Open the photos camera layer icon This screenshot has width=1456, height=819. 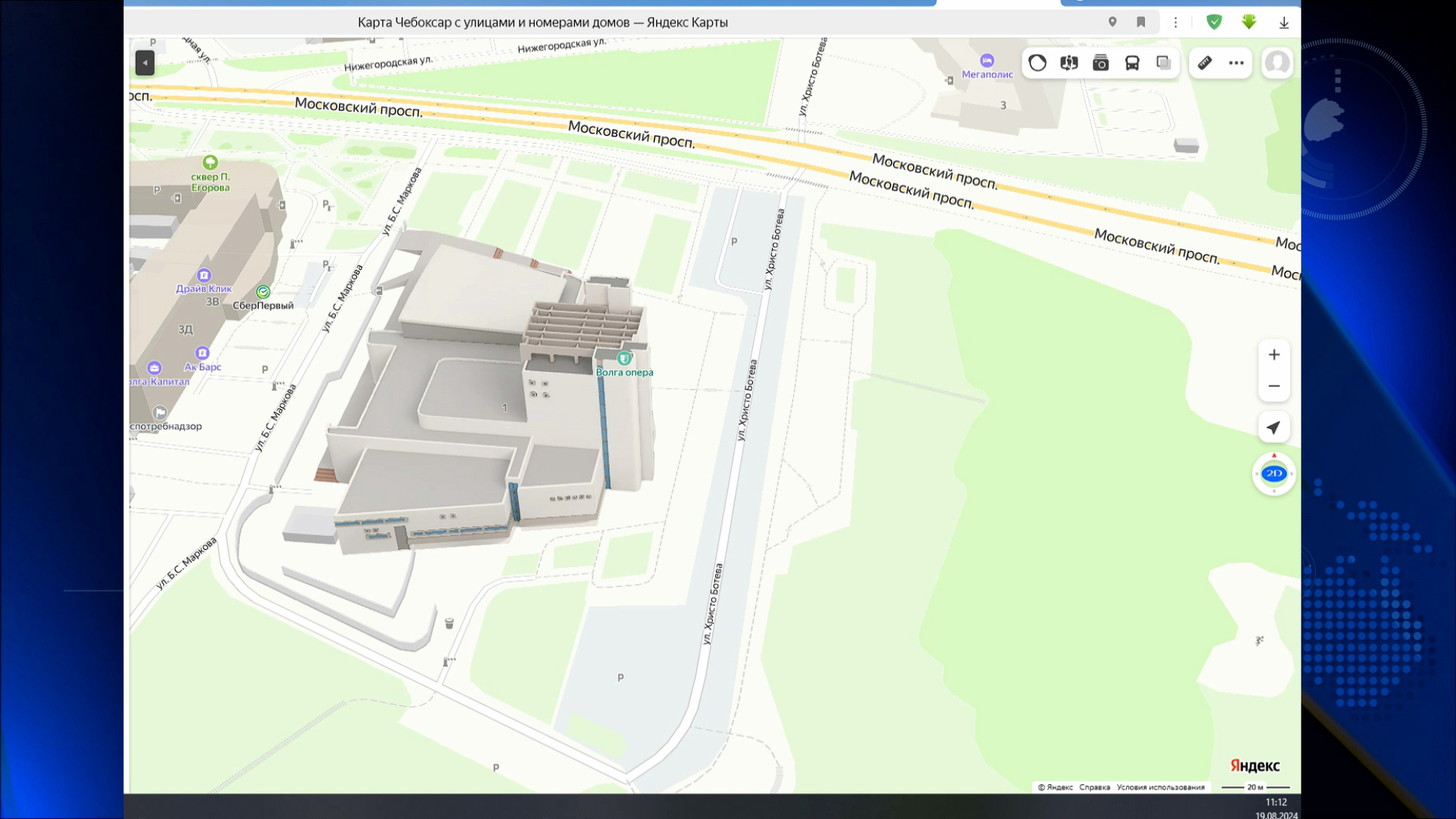1100,63
